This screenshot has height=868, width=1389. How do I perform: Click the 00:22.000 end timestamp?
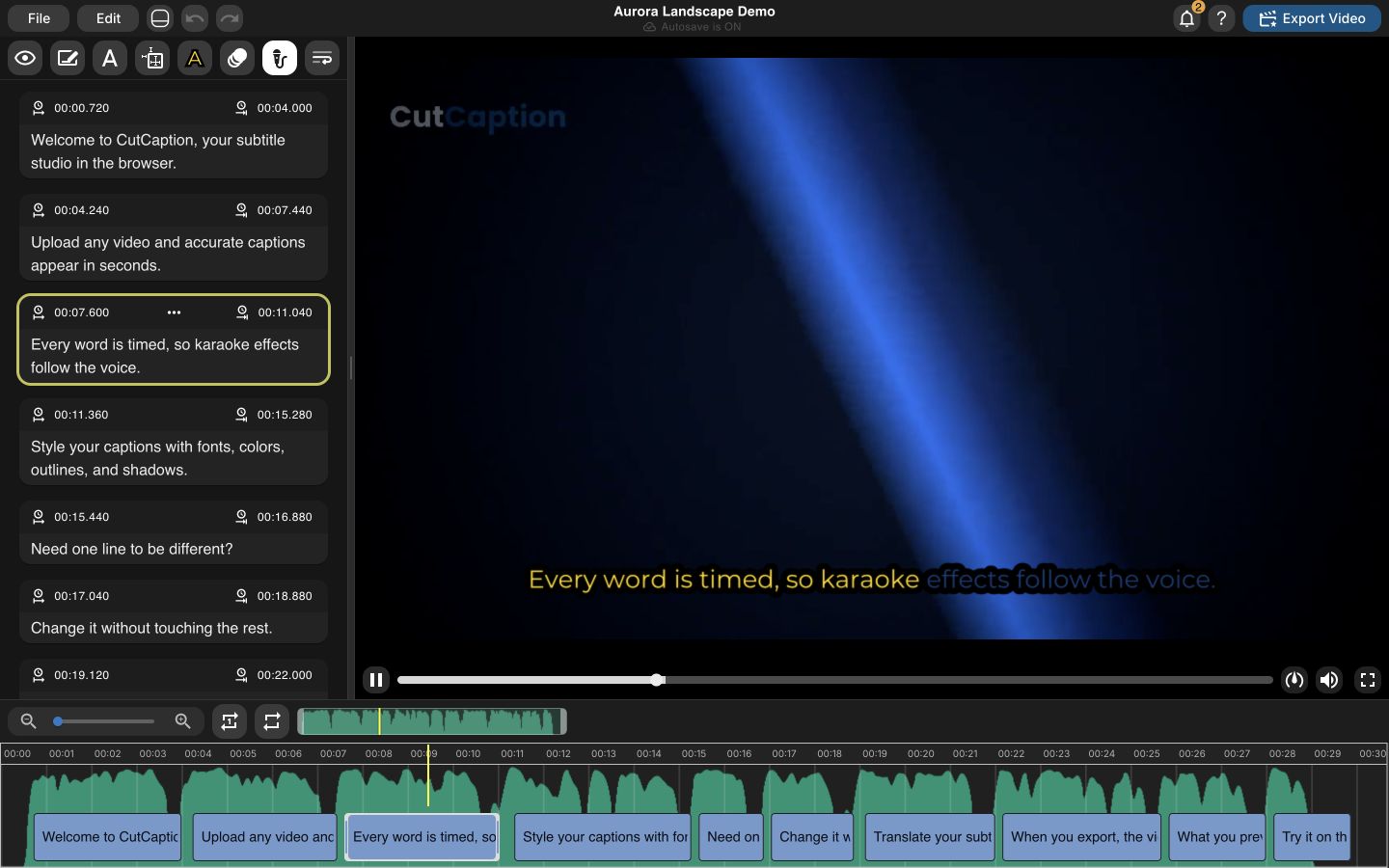click(x=285, y=675)
